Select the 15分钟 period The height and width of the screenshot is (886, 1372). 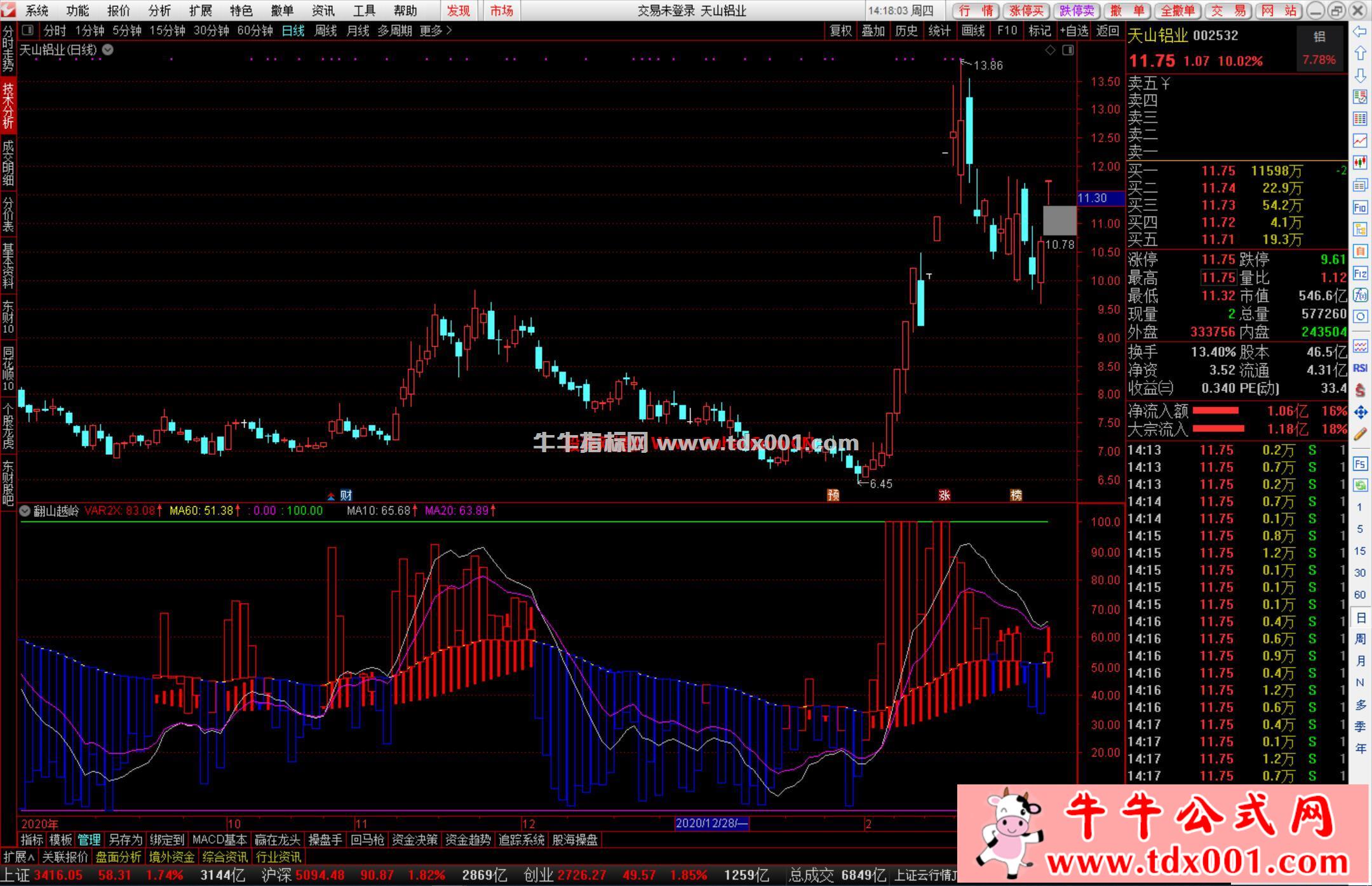[x=167, y=30]
